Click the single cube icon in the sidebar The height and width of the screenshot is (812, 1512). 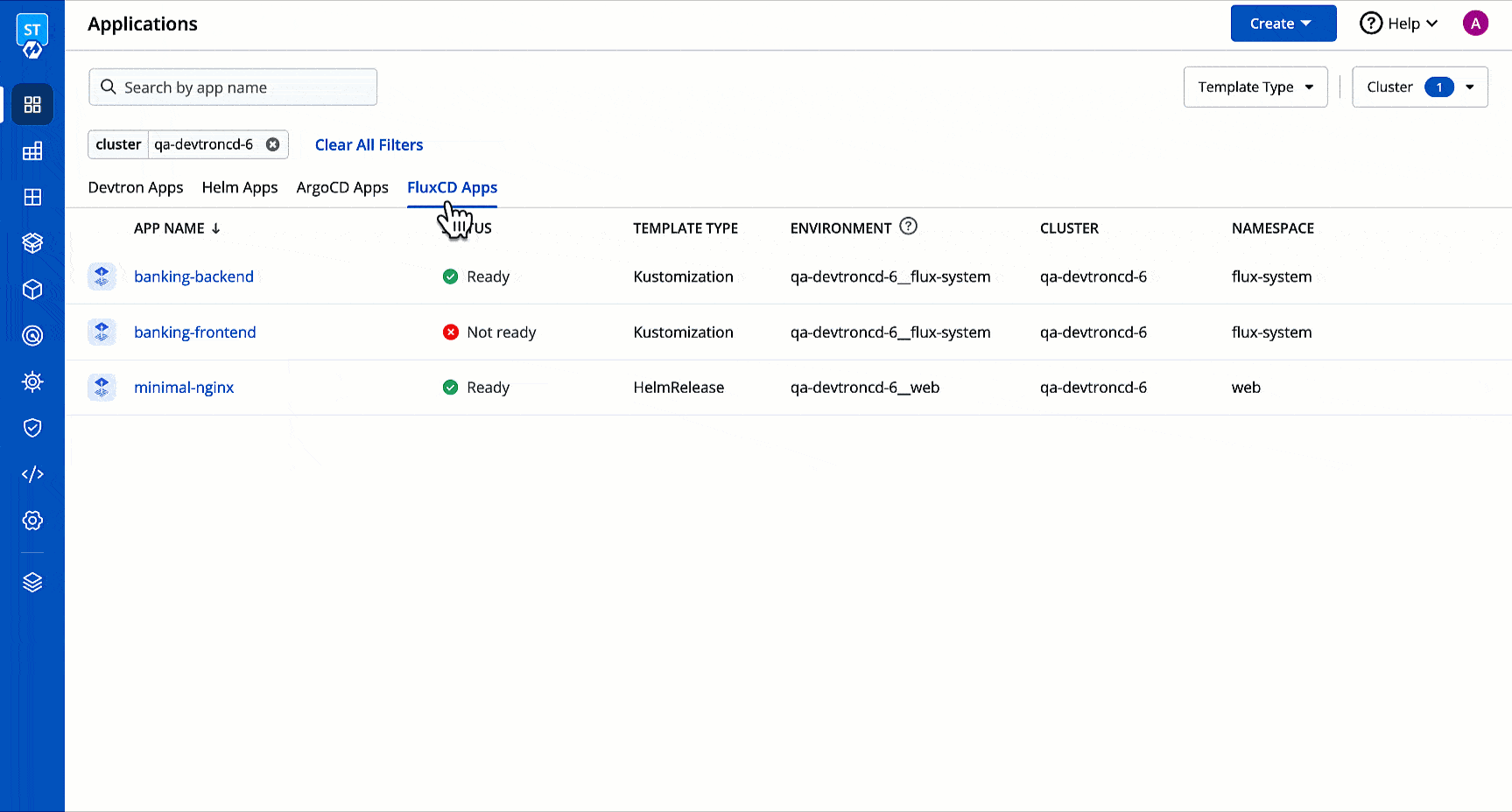32,290
